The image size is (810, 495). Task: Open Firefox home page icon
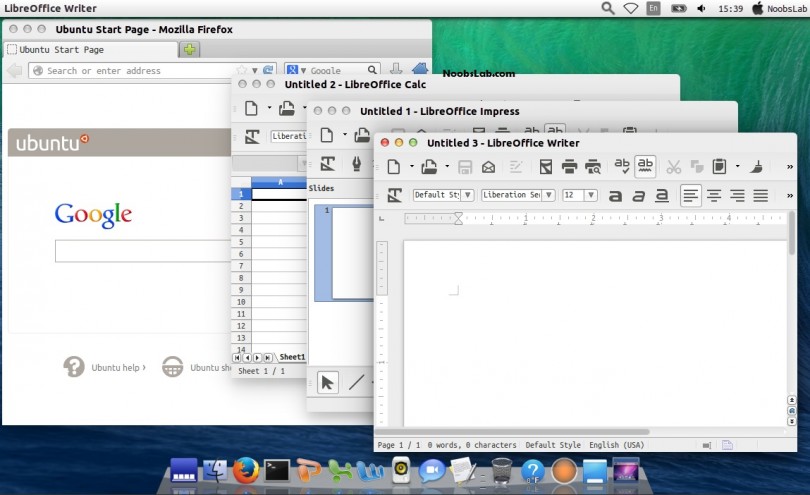click(x=420, y=69)
